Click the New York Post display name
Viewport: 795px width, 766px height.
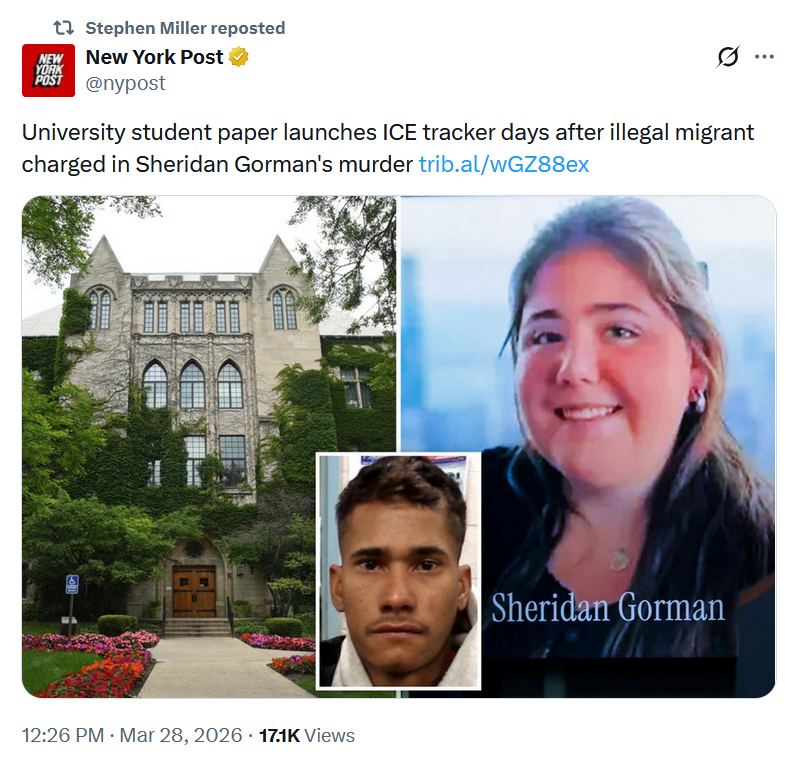click(154, 57)
